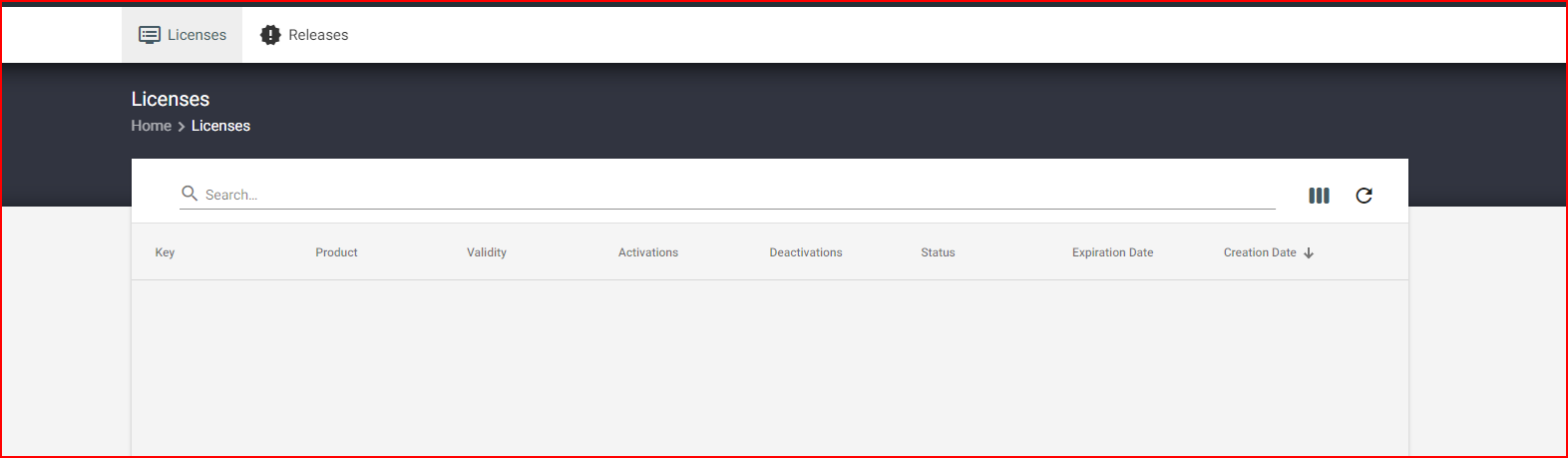The image size is (1568, 459).
Task: Sort by Expiration Date column
Action: pos(1112,252)
